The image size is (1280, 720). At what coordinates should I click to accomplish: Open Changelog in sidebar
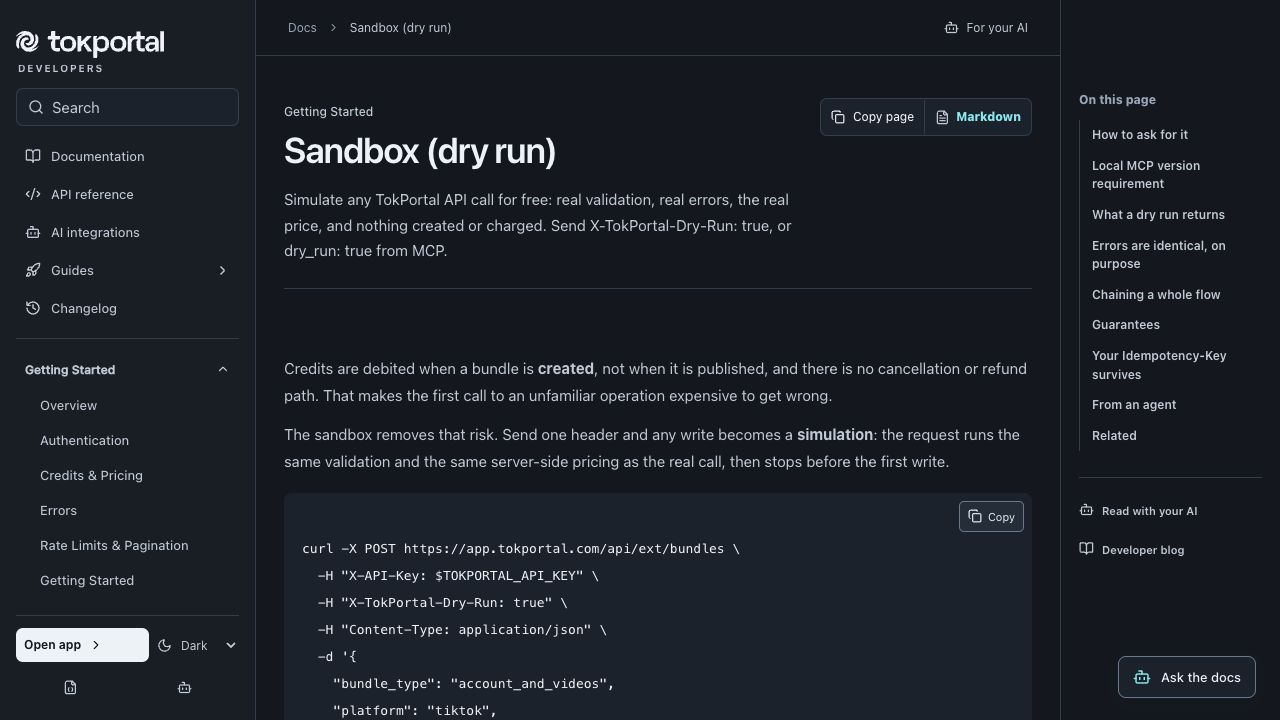click(127, 308)
